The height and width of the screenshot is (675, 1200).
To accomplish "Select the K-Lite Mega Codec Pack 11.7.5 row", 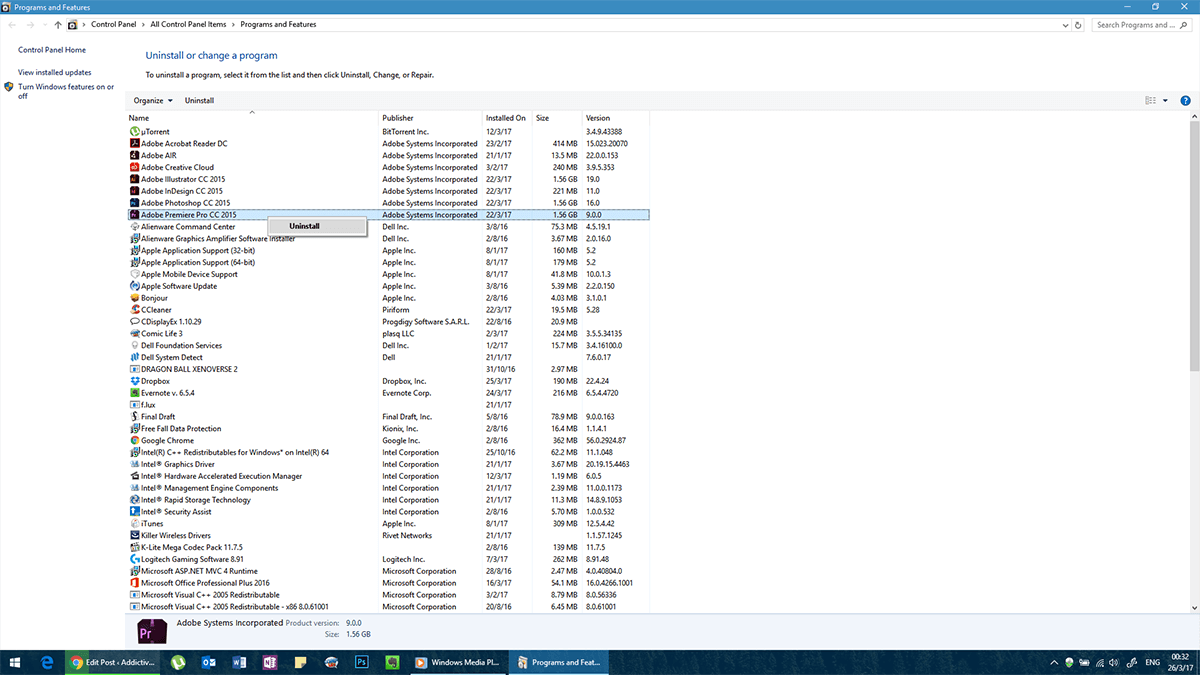I will click(389, 547).
